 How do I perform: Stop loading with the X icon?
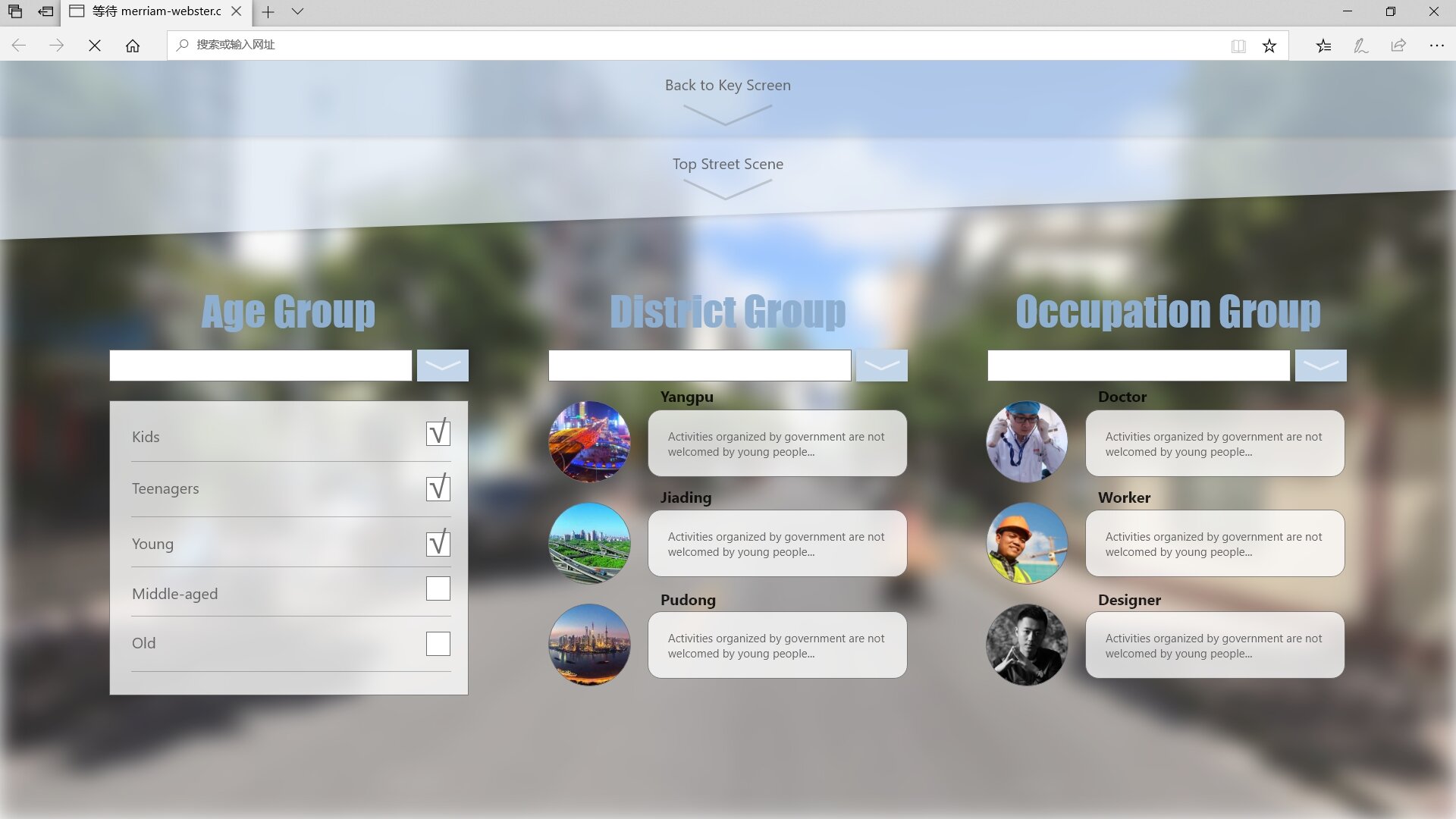[95, 45]
